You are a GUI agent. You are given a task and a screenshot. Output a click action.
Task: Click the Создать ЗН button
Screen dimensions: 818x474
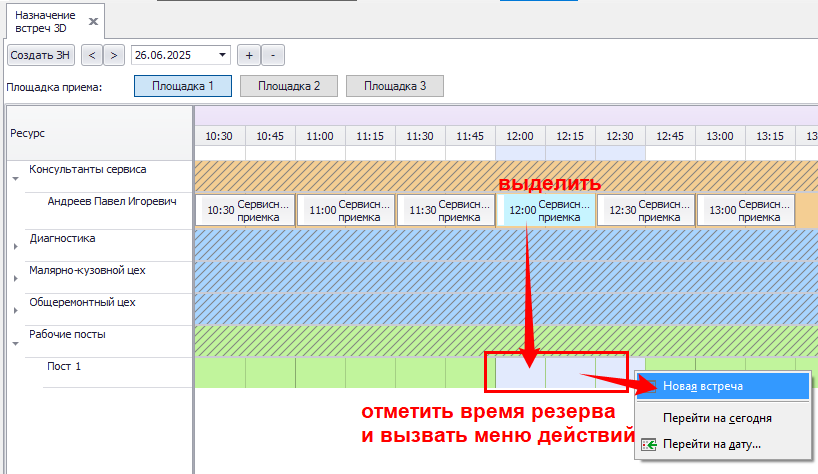tap(41, 55)
